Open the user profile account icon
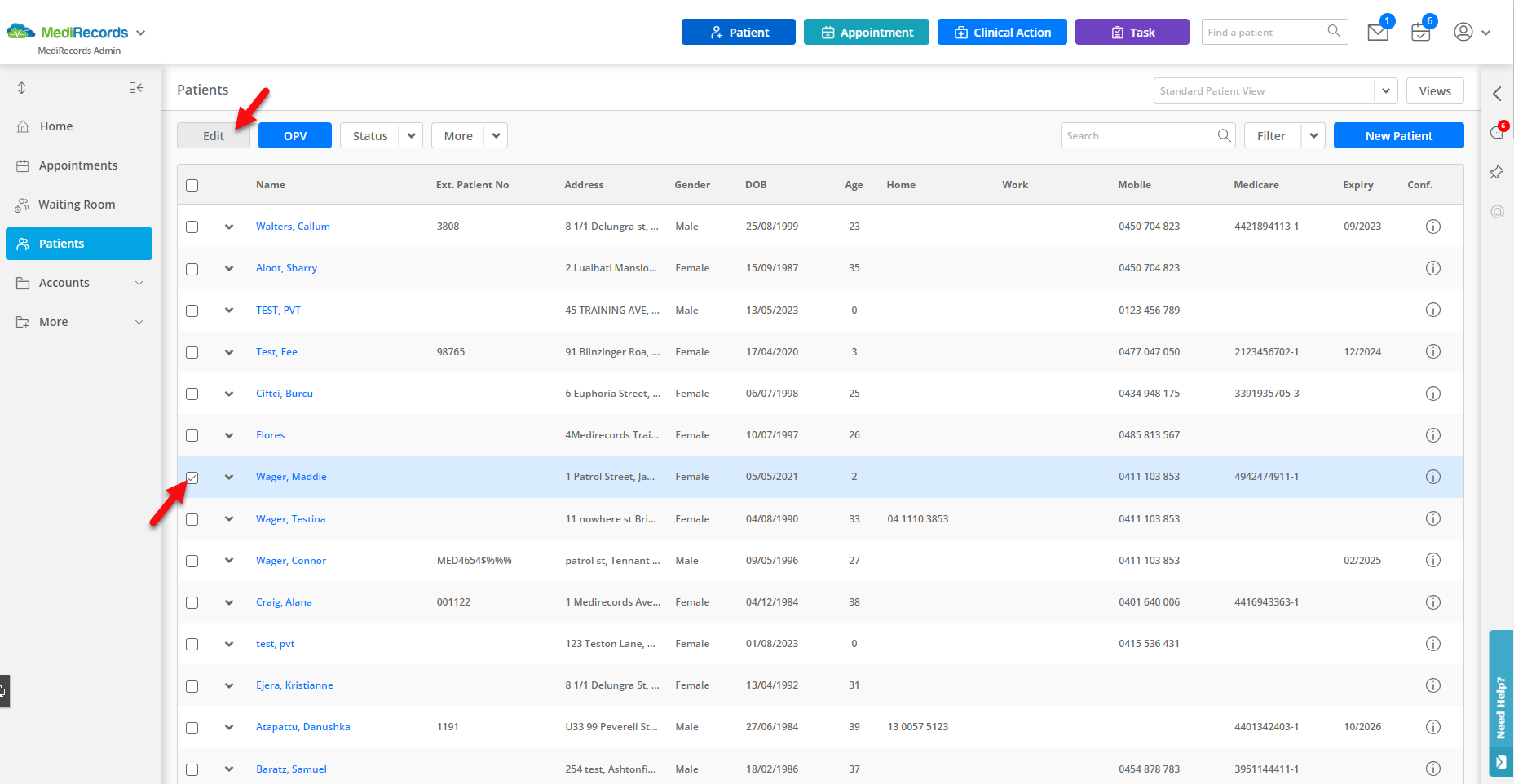Image resolution: width=1514 pixels, height=784 pixels. click(1463, 33)
